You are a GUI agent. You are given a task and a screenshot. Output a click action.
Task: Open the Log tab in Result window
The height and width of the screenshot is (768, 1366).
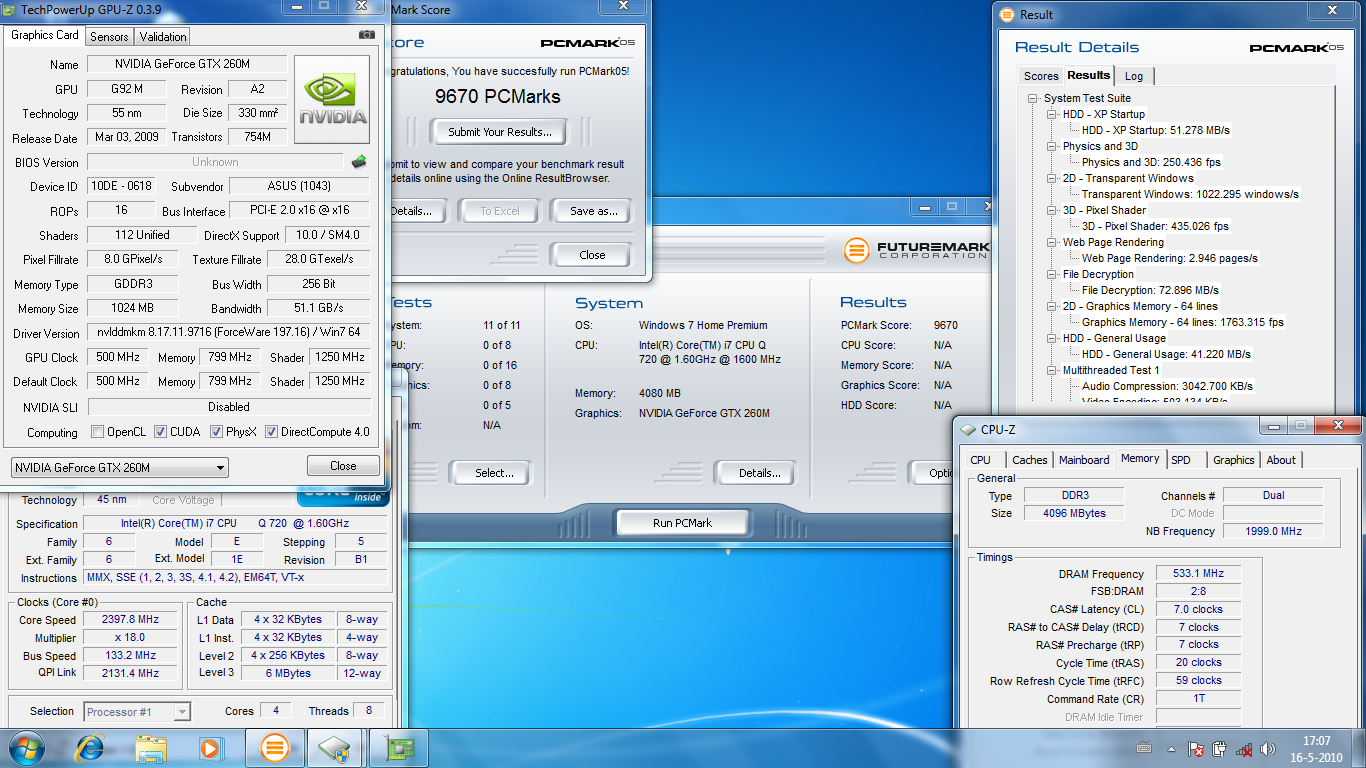(1134, 76)
